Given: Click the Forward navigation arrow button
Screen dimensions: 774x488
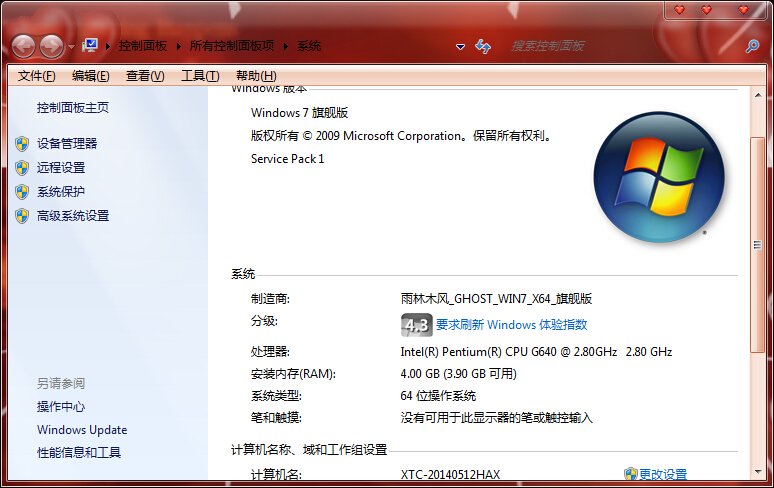Looking at the screenshot, I should 51,46.
